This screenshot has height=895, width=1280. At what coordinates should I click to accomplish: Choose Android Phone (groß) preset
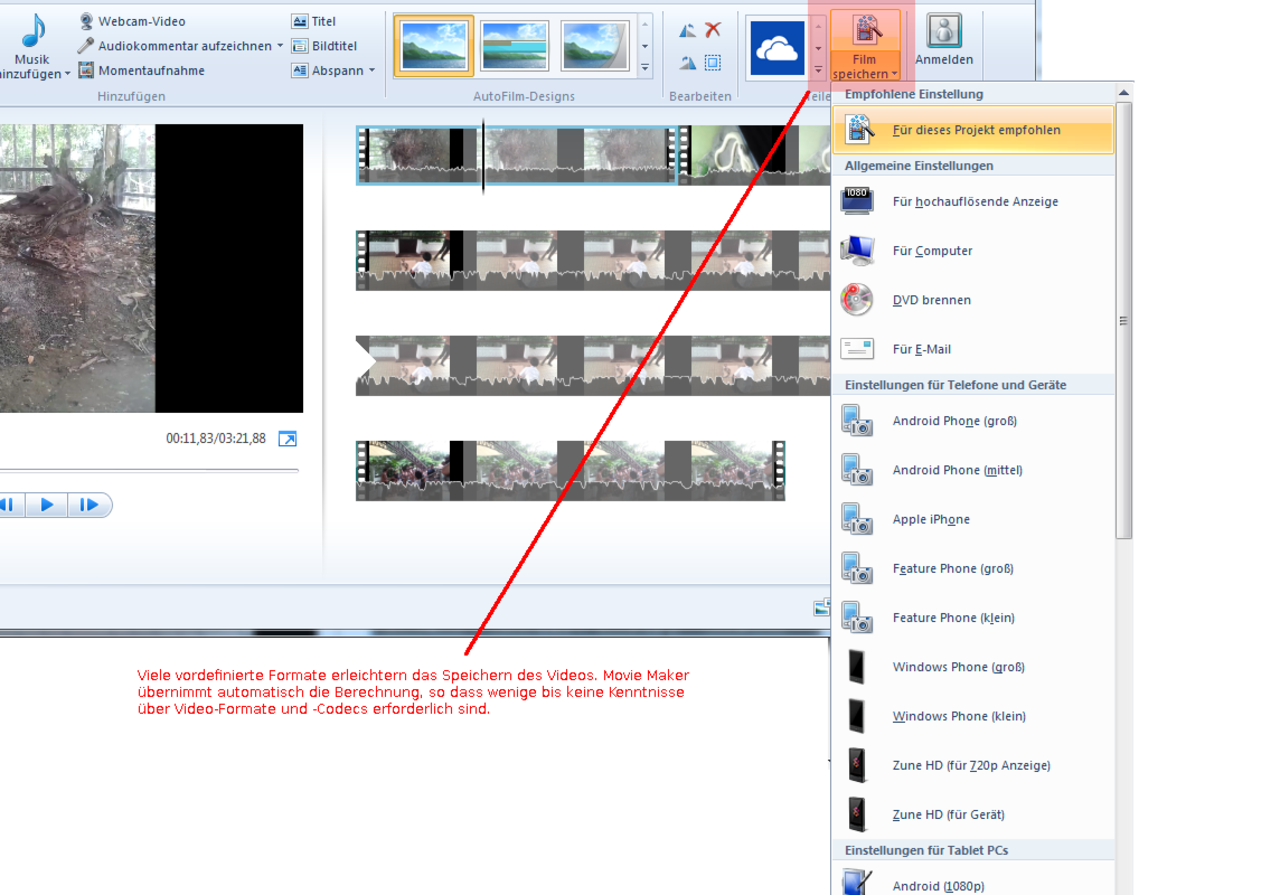[x=973, y=421]
